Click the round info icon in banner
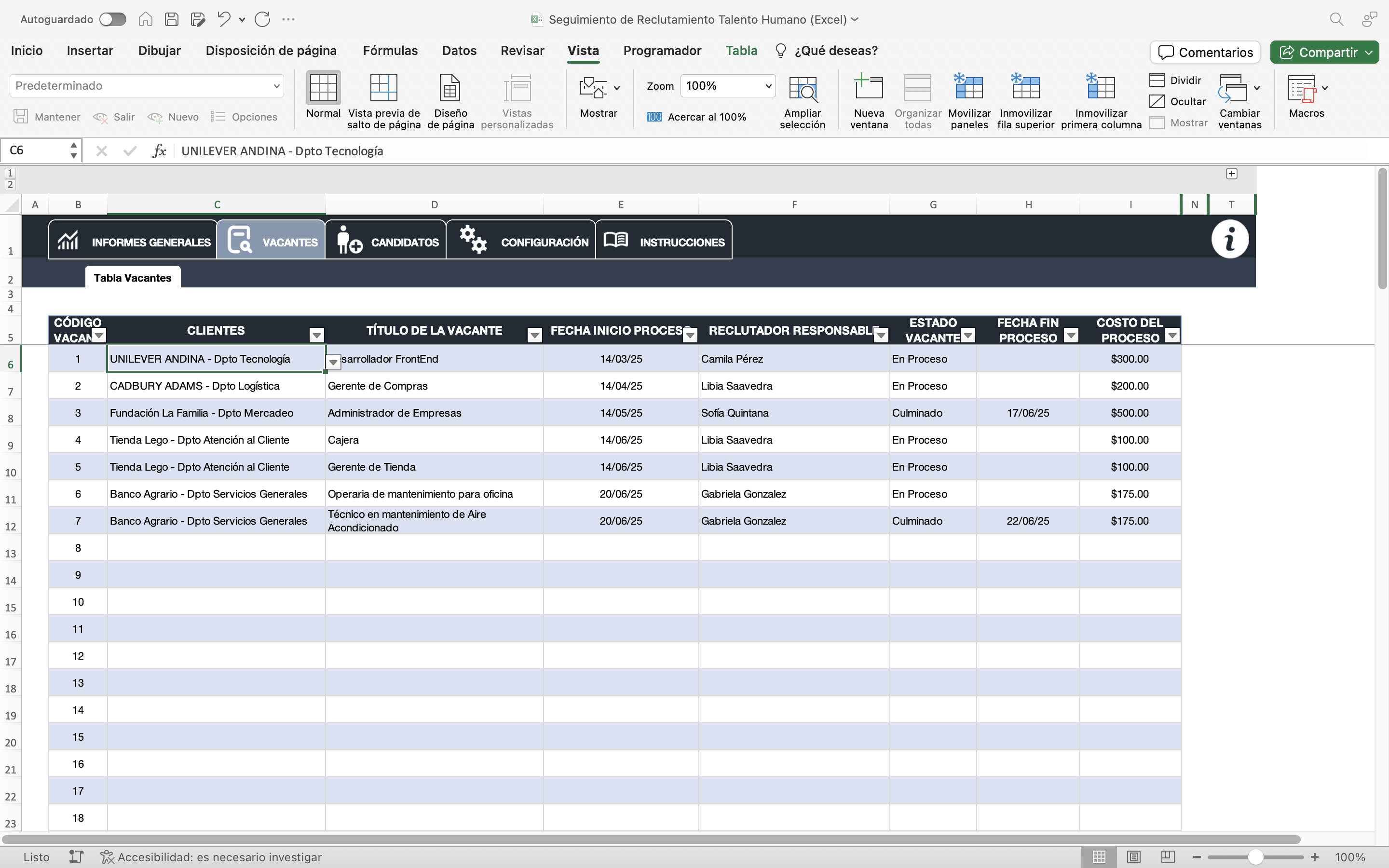1389x868 pixels. (x=1229, y=239)
